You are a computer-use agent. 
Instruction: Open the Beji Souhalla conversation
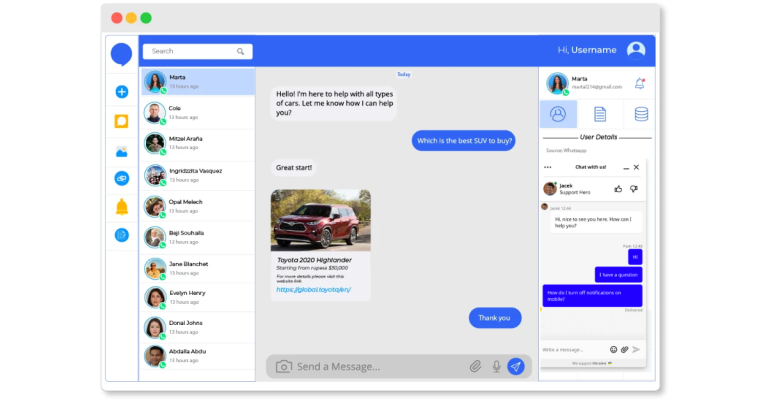tap(197, 237)
